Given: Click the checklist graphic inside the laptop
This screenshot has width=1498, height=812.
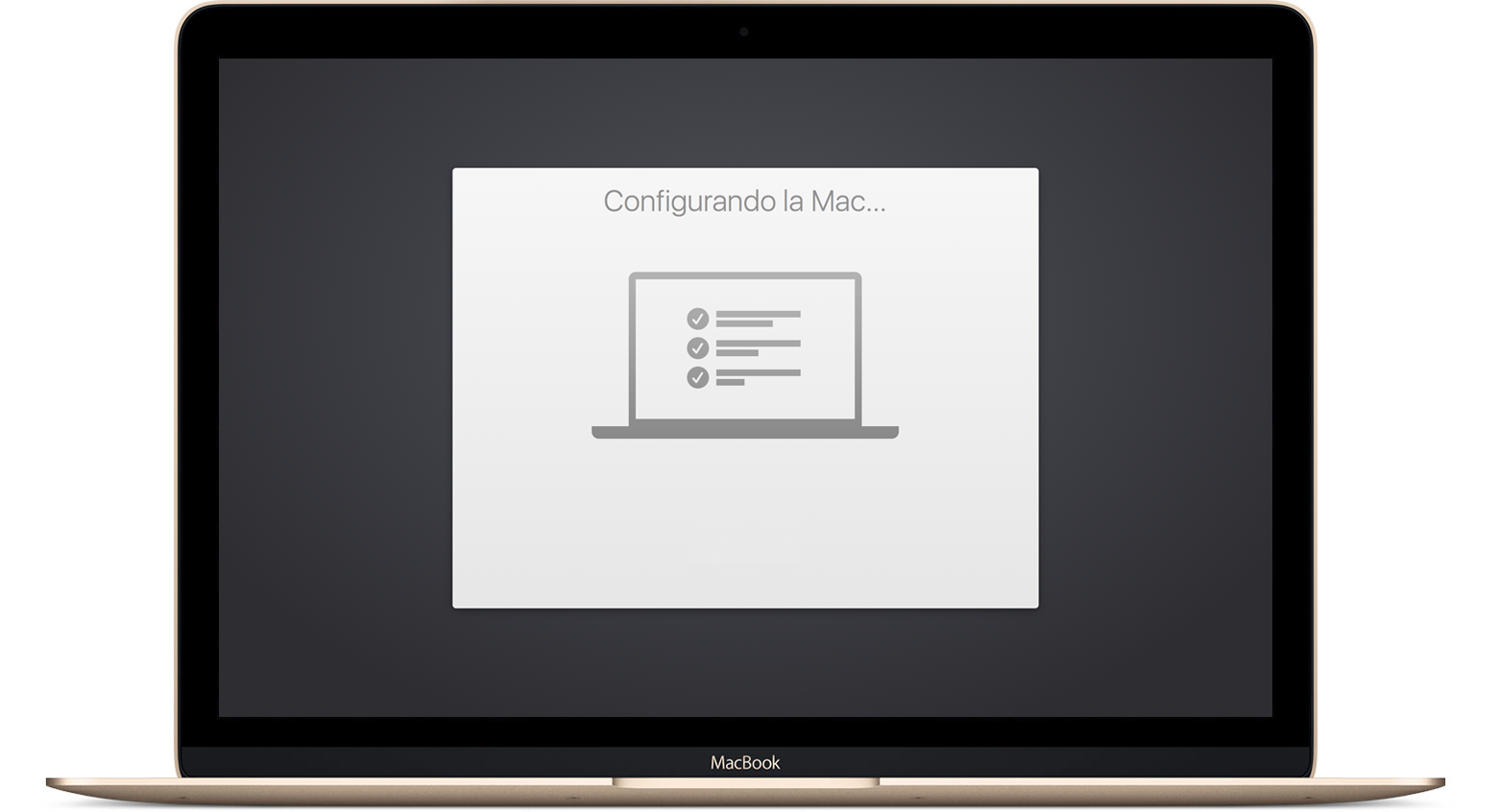Looking at the screenshot, I should point(744,347).
